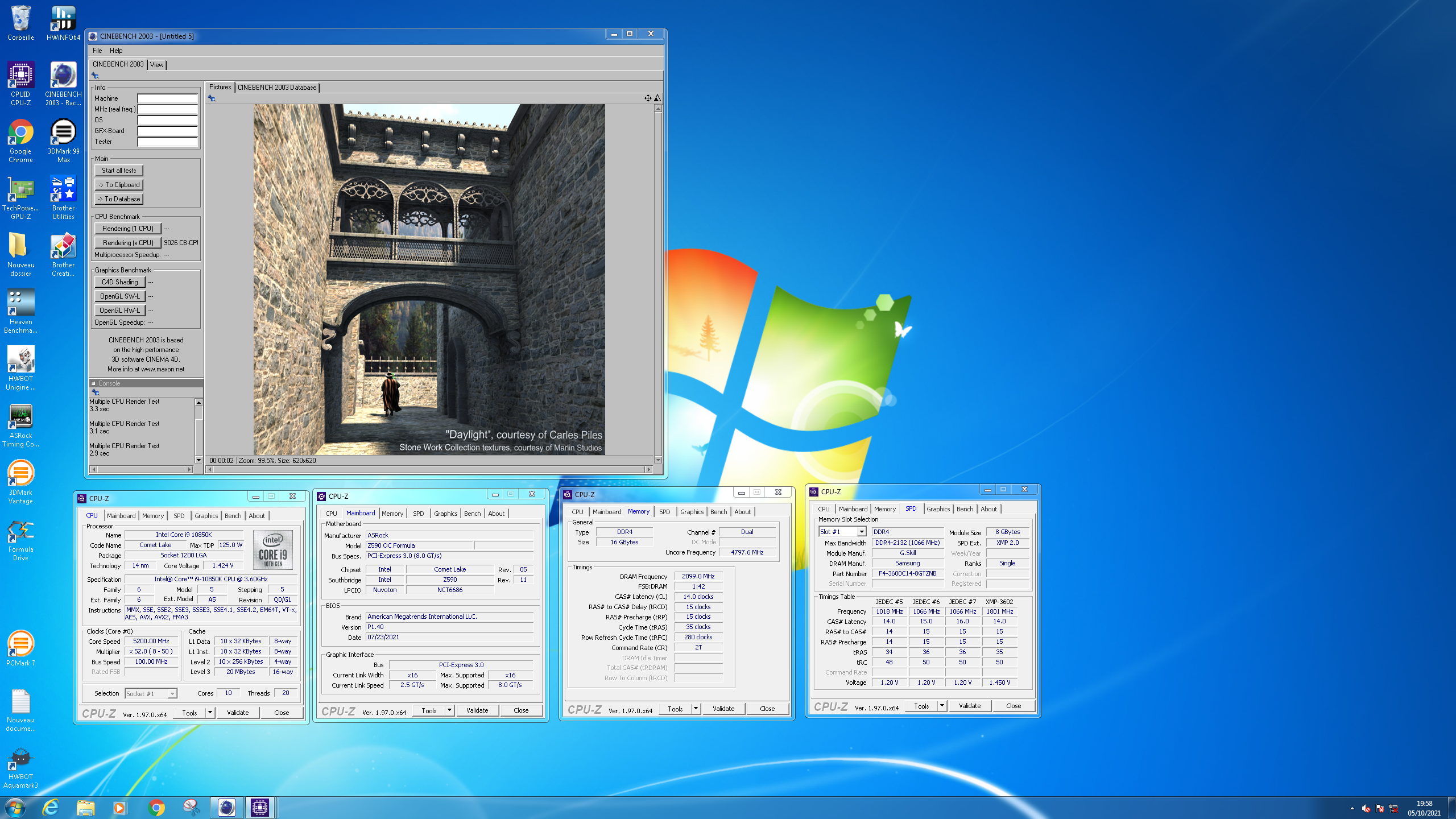This screenshot has width=1456, height=819.
Task: Open ASRock Timing Configurator icon
Action: 20,425
